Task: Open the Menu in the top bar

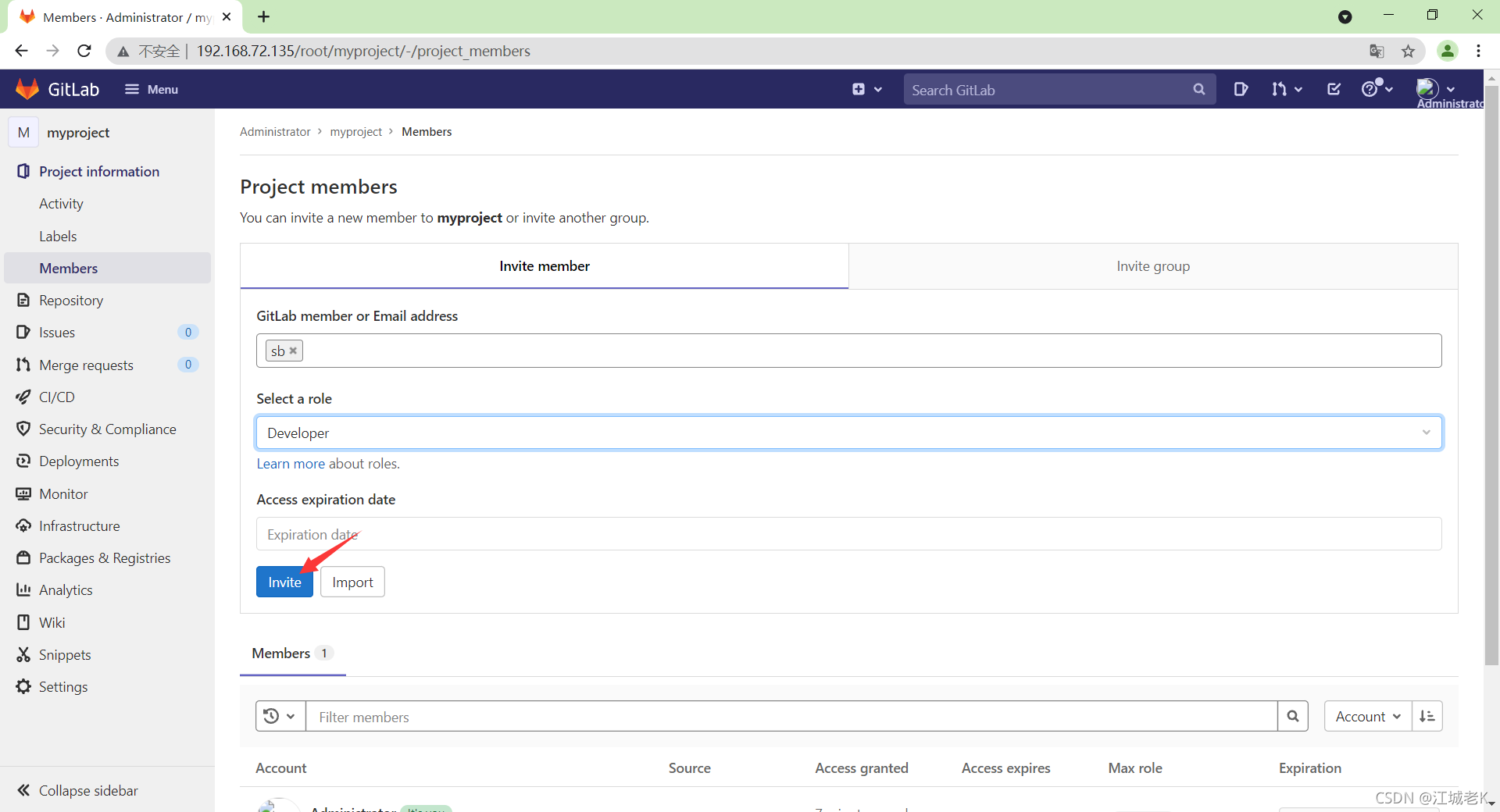Action: pyautogui.click(x=152, y=89)
